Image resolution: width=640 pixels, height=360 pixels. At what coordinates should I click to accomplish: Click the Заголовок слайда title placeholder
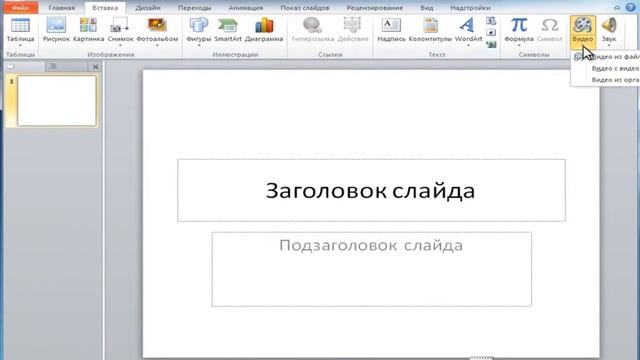pyautogui.click(x=371, y=191)
